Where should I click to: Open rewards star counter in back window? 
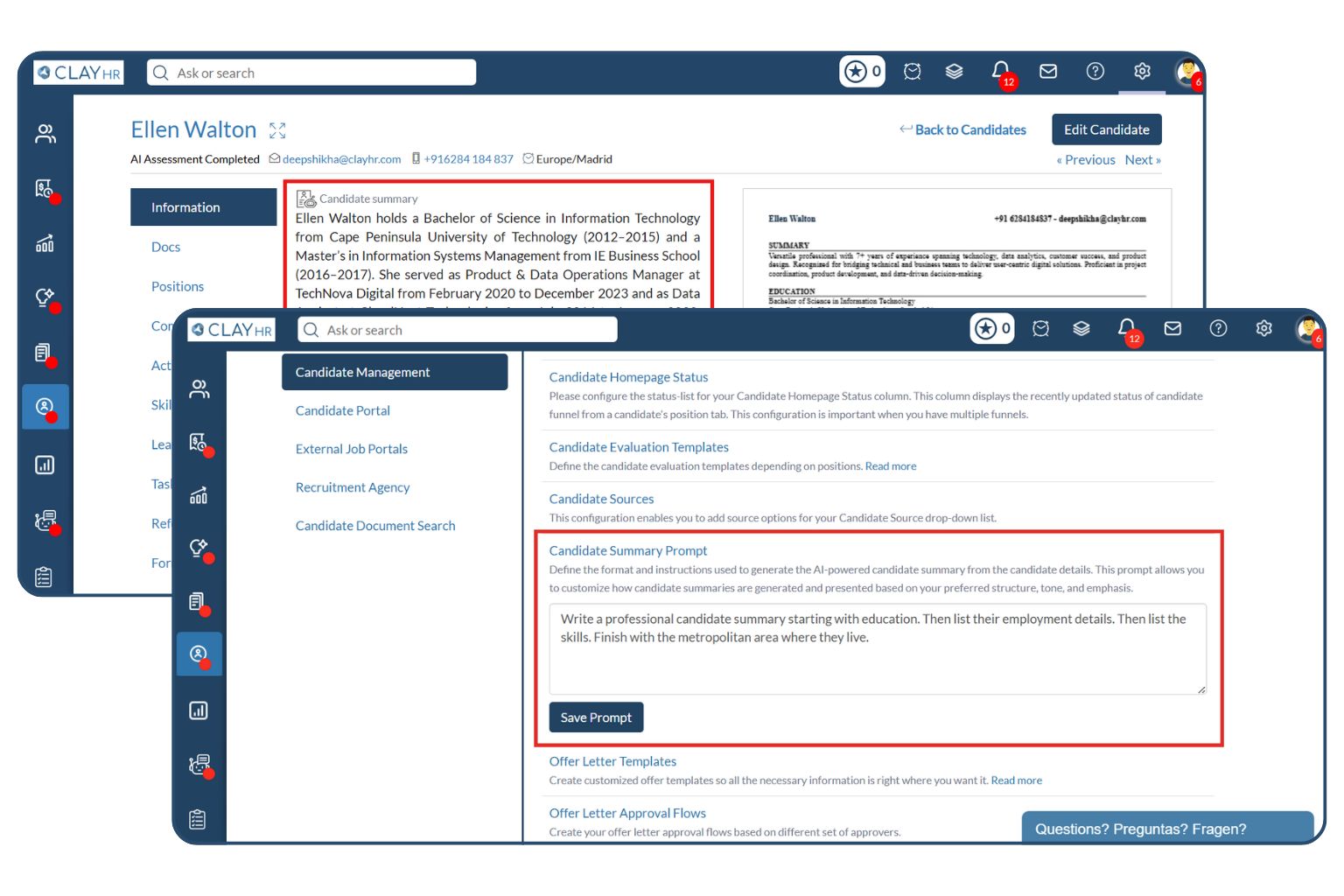(x=863, y=72)
